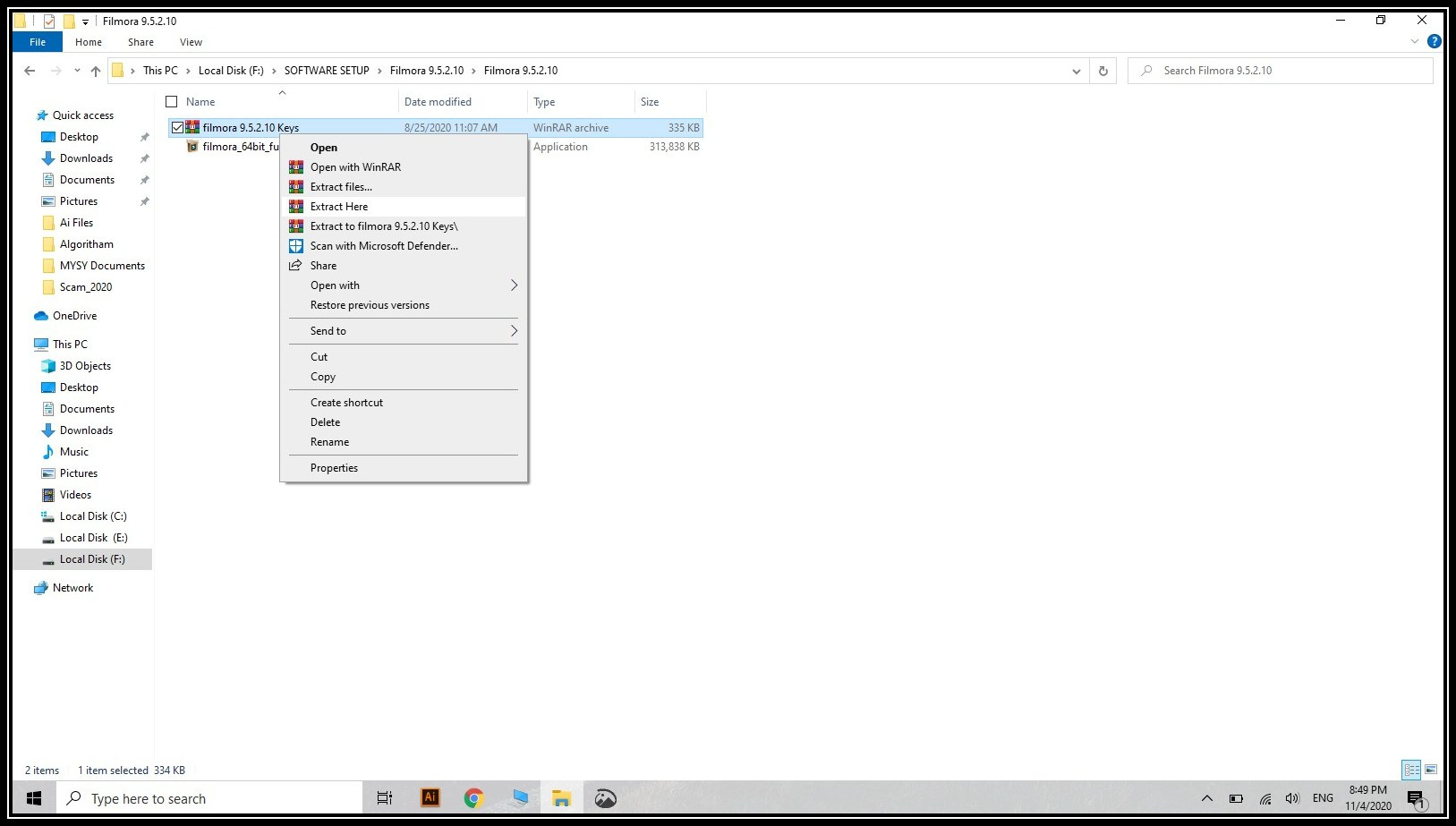Viewport: 1456px width, 826px height.
Task: Check the select-all items checkbox
Action: [172, 102]
